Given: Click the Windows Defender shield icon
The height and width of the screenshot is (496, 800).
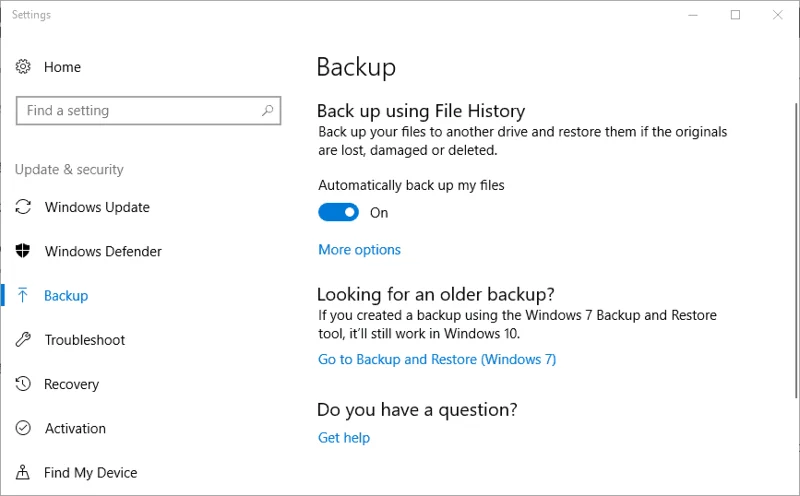Looking at the screenshot, I should (x=23, y=251).
